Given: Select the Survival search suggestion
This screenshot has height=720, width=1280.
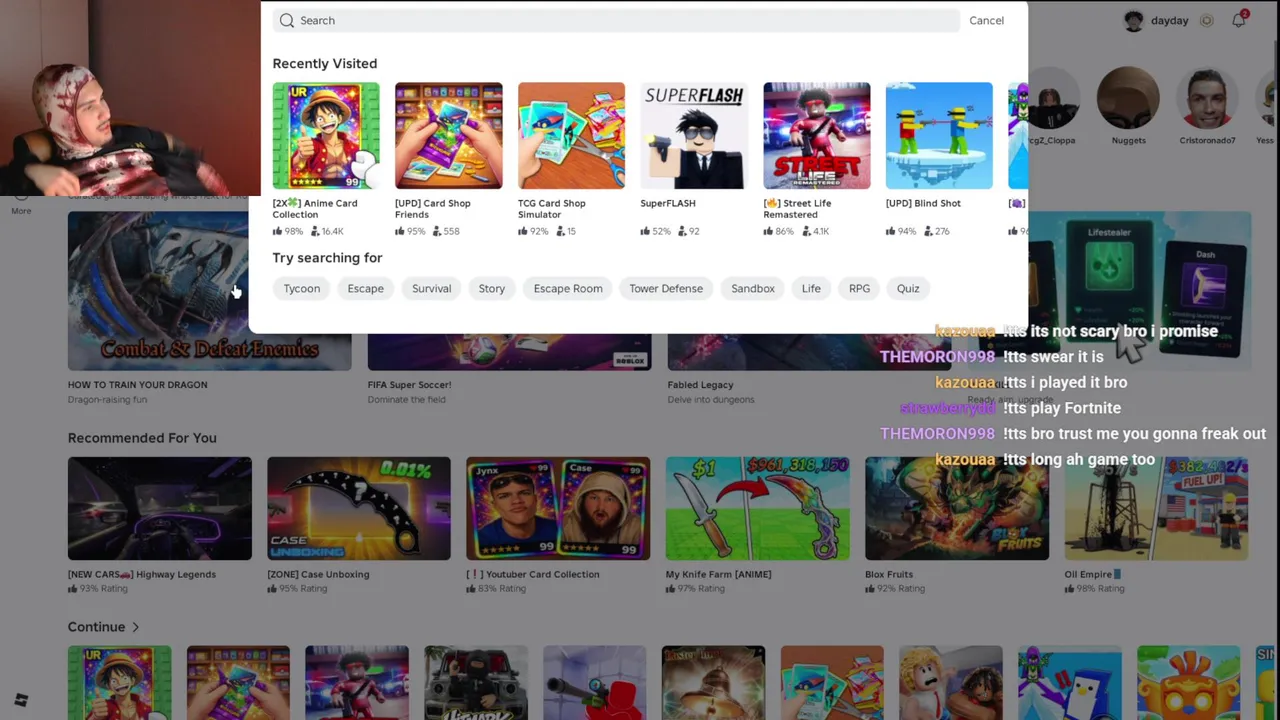Looking at the screenshot, I should tap(431, 288).
